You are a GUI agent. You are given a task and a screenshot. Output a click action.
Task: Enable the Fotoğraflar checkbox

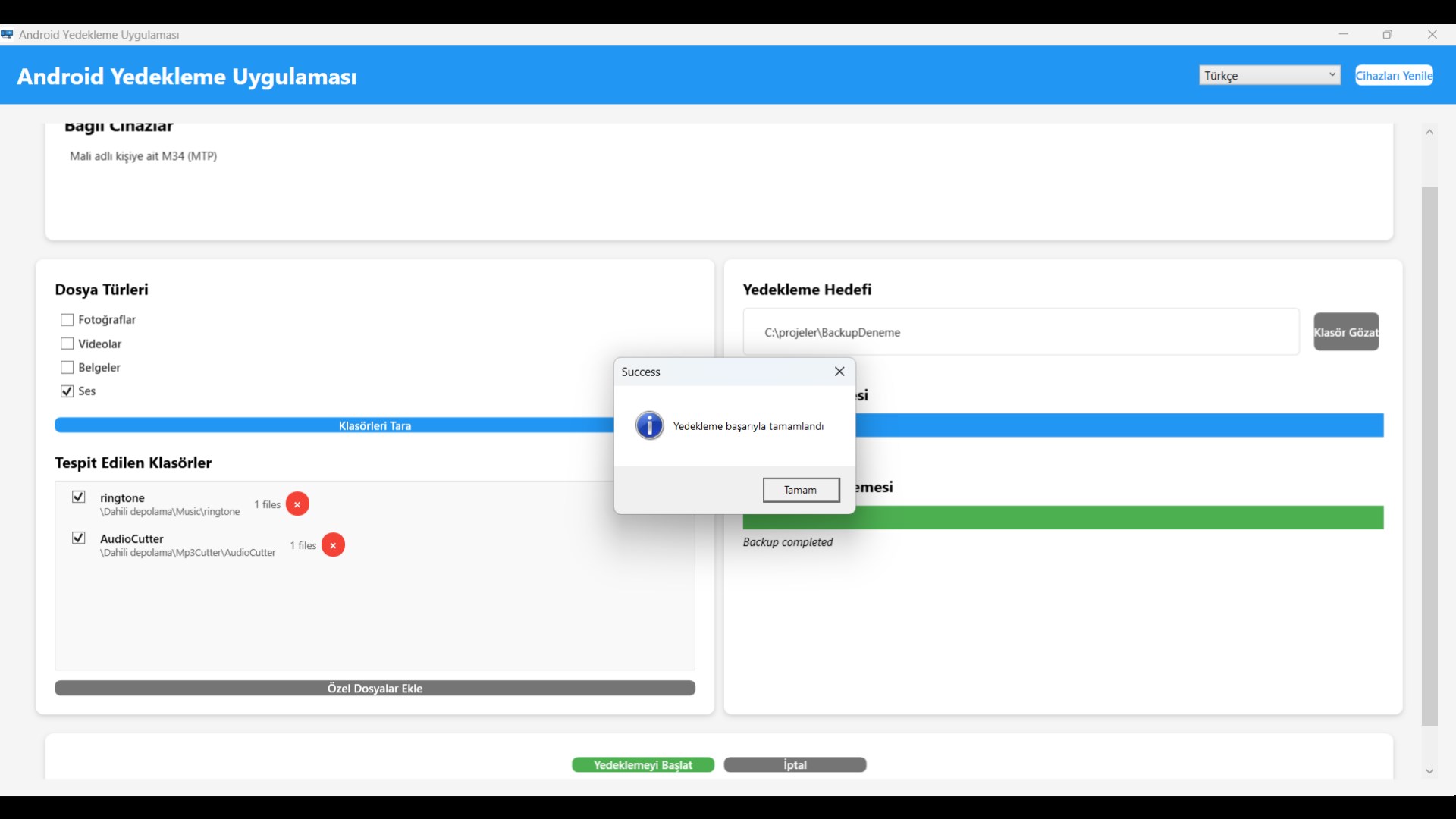click(x=67, y=320)
